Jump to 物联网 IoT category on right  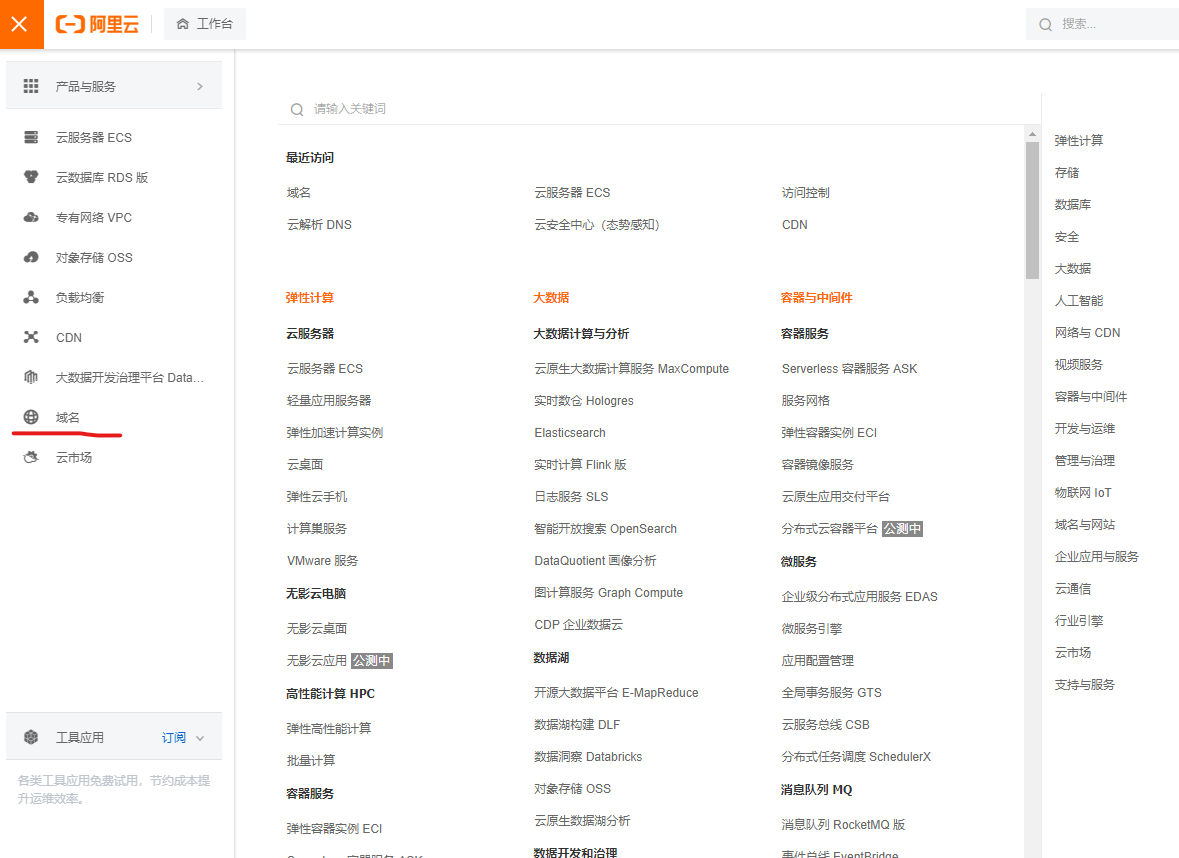pyautogui.click(x=1083, y=493)
